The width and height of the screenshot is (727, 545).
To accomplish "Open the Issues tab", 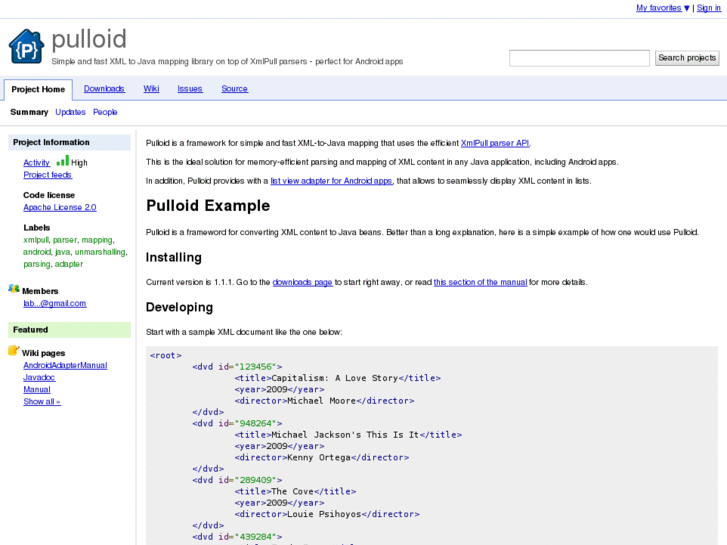I will [x=190, y=89].
